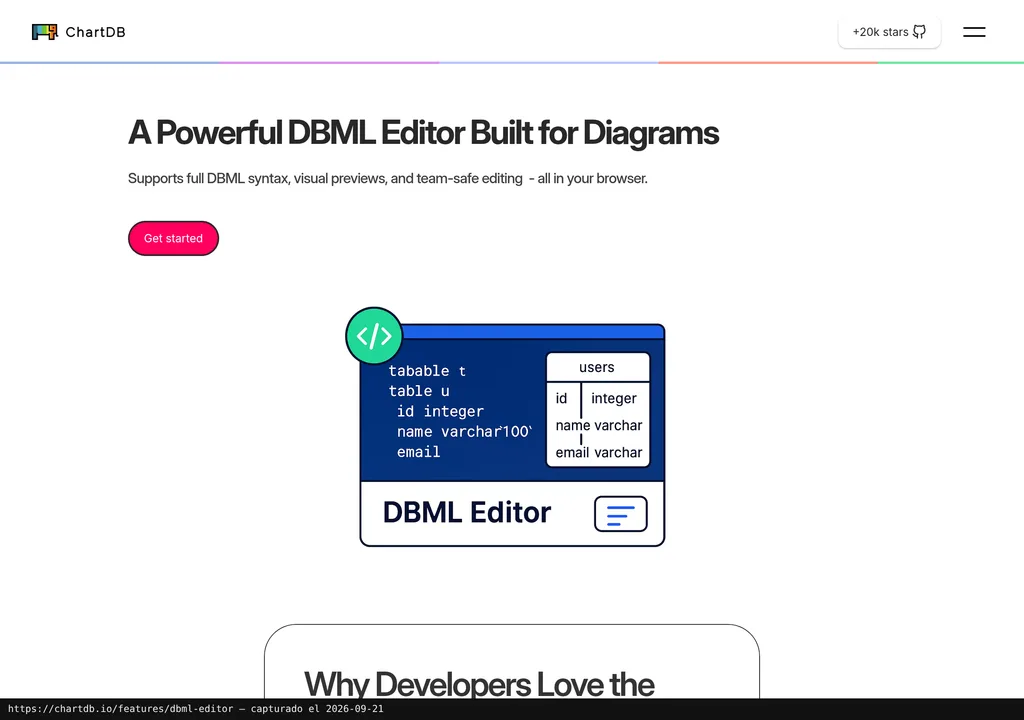The image size is (1024, 720).
Task: Click the 'Supports full DBML syntax' subtitle
Action: point(388,178)
